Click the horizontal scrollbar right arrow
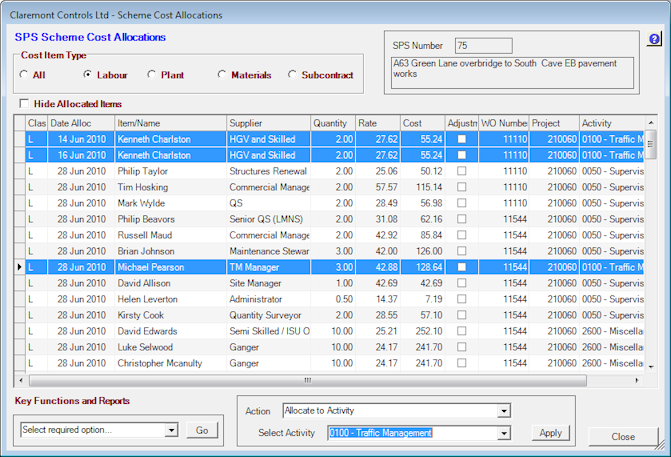This screenshot has width=671, height=457. [x=637, y=380]
